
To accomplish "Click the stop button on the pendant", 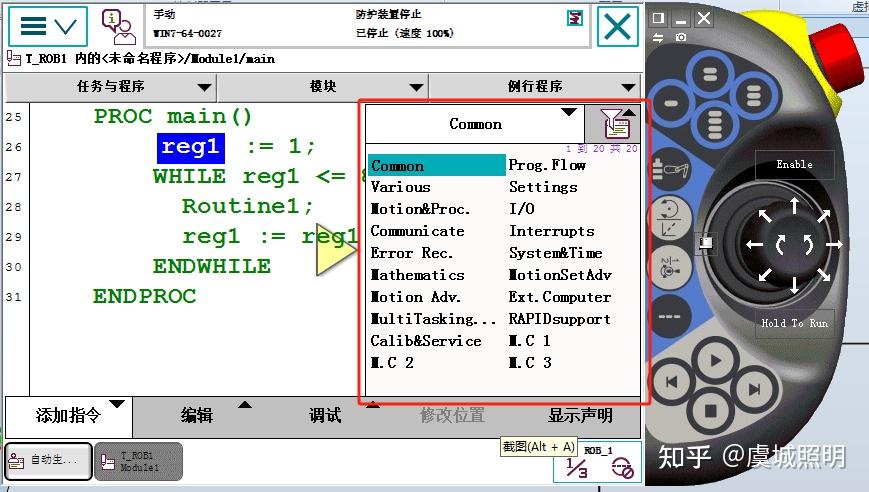I will 710,411.
